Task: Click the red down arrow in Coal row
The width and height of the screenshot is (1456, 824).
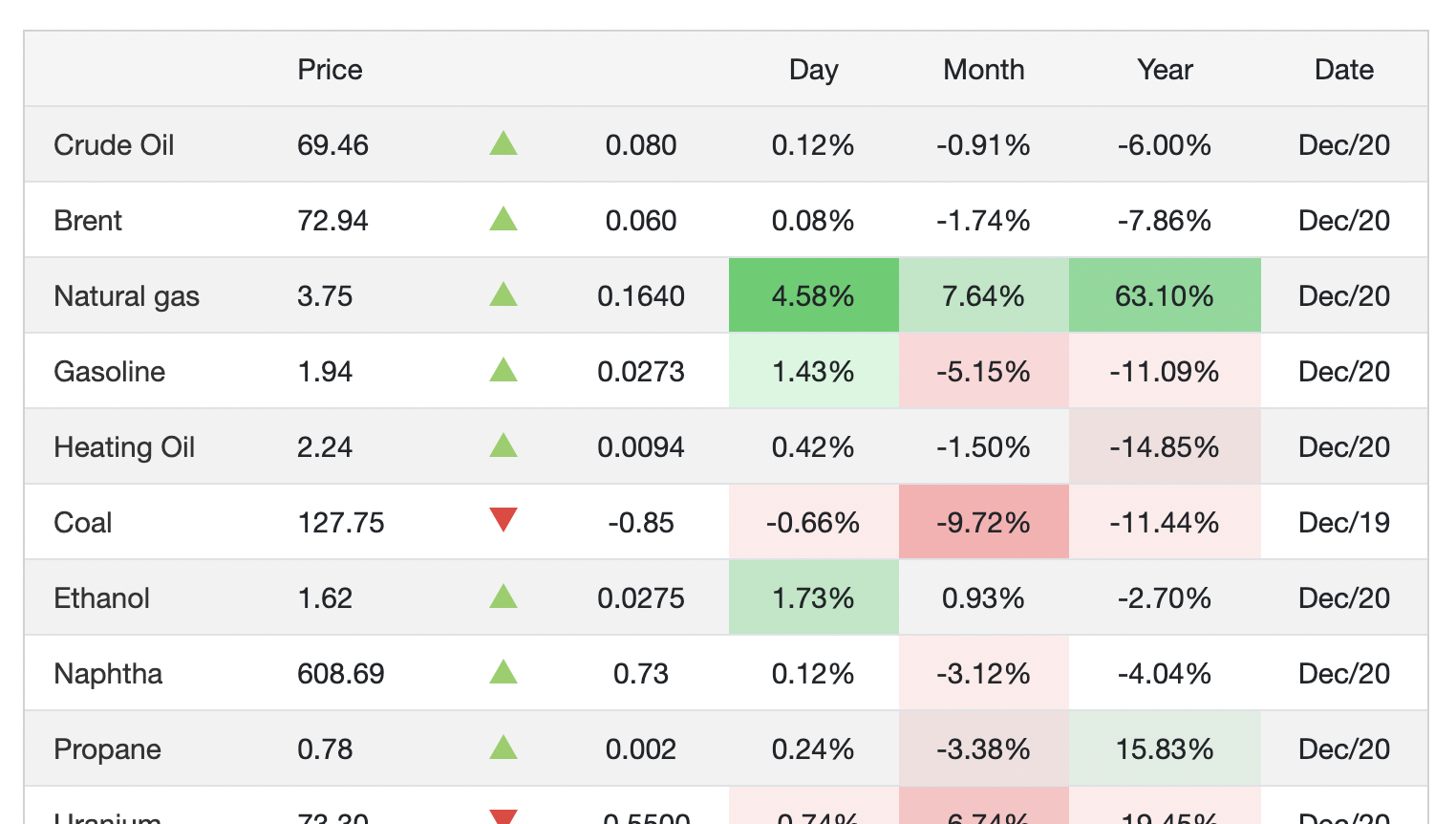Action: [503, 520]
